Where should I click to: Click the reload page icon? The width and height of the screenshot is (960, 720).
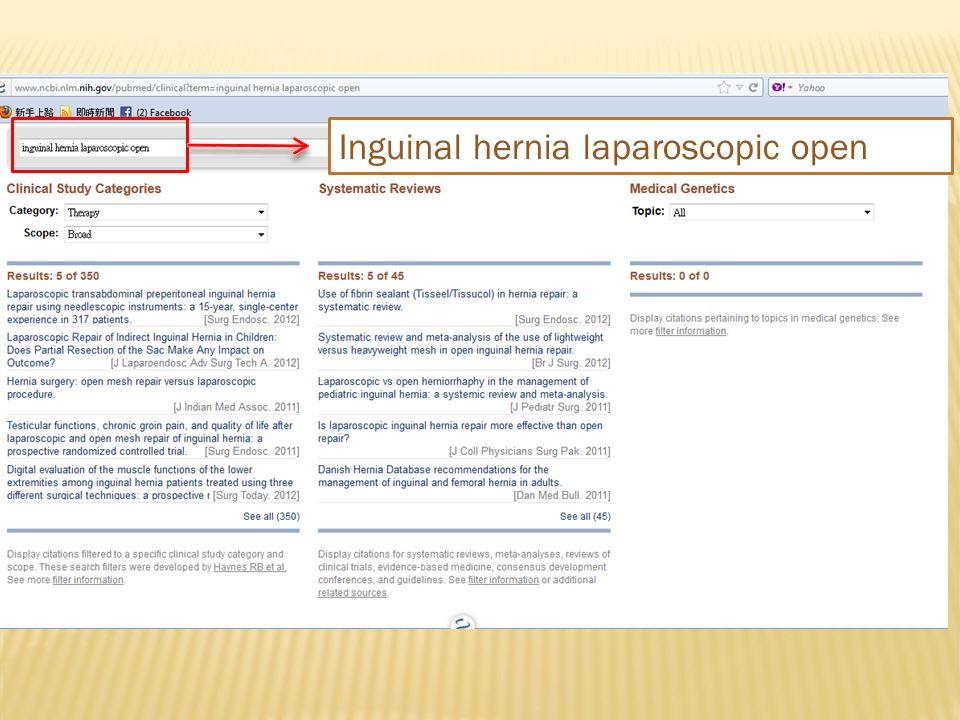click(753, 88)
